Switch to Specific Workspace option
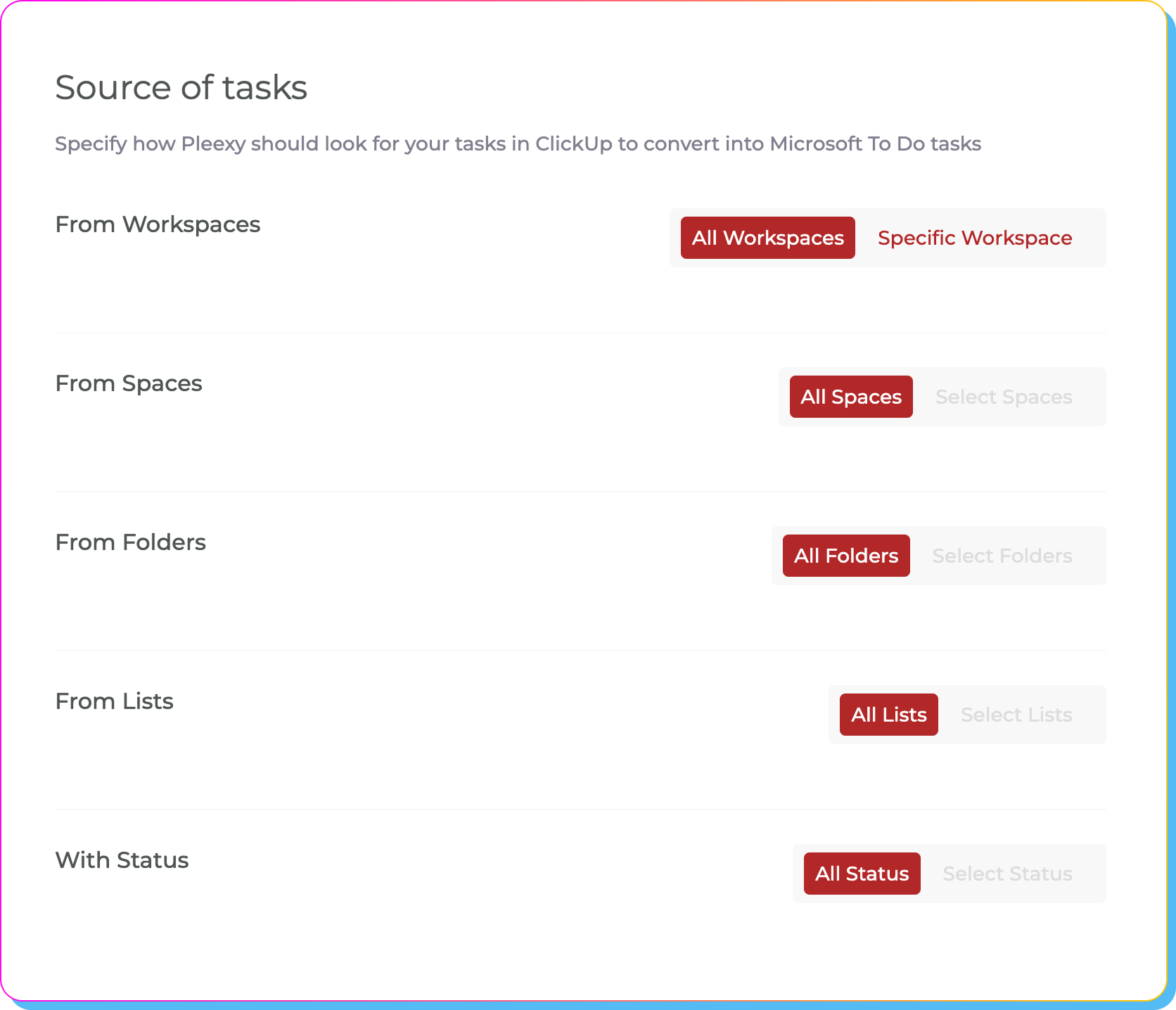Viewport: 1176px width, 1010px height. point(975,238)
